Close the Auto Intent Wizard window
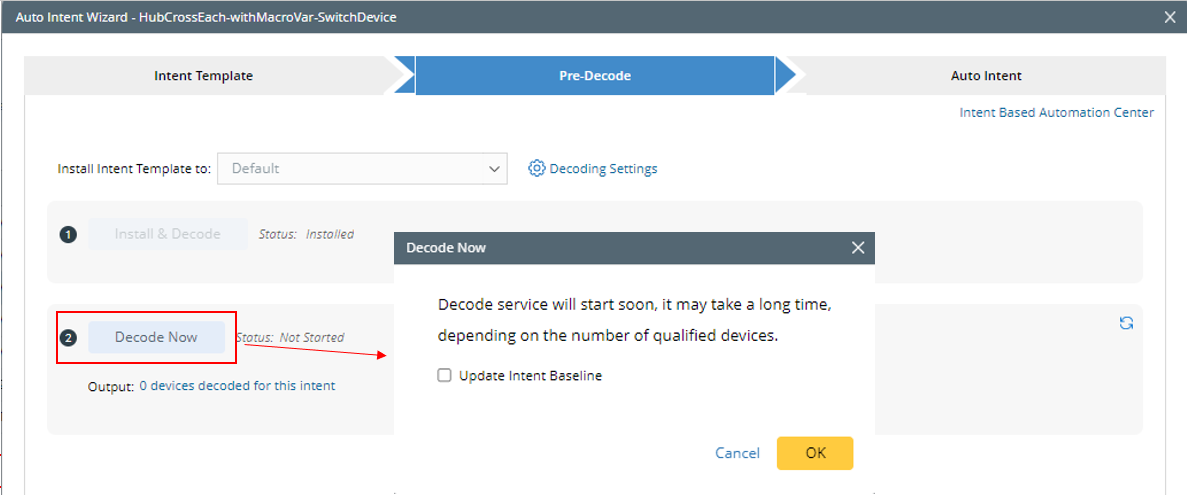The width and height of the screenshot is (1187, 495). coord(1170,16)
